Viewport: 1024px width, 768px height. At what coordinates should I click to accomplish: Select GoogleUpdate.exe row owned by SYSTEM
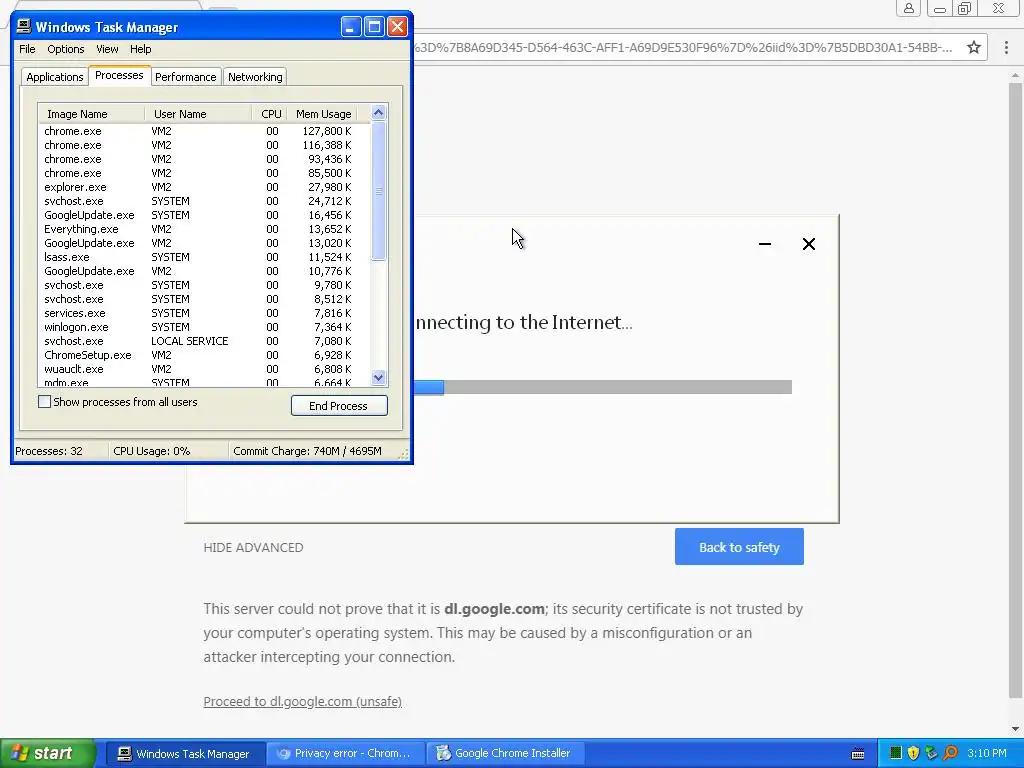coord(204,215)
